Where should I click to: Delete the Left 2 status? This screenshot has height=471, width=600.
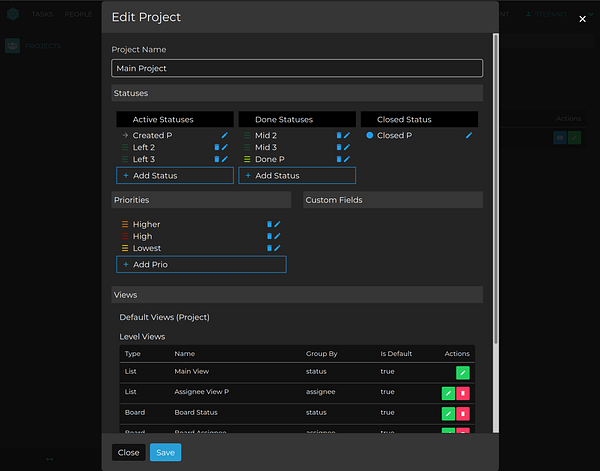(217, 147)
